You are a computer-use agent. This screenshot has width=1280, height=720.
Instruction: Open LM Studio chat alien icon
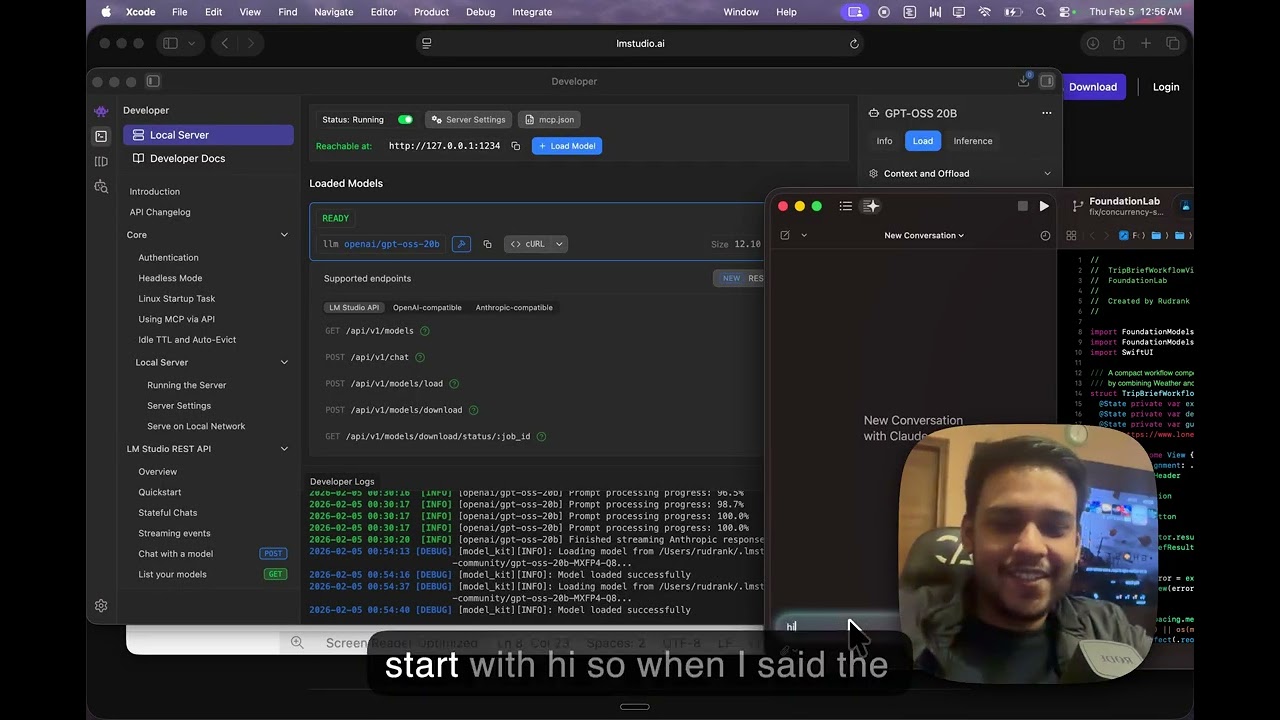click(x=101, y=111)
